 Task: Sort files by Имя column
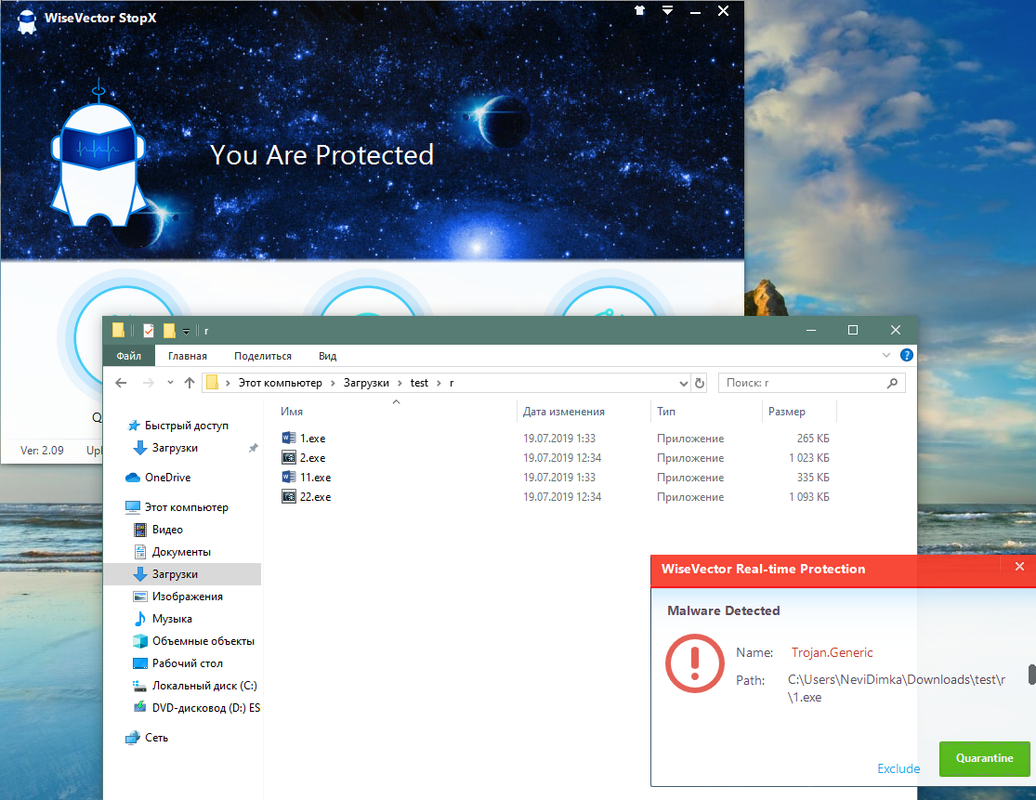[291, 412]
